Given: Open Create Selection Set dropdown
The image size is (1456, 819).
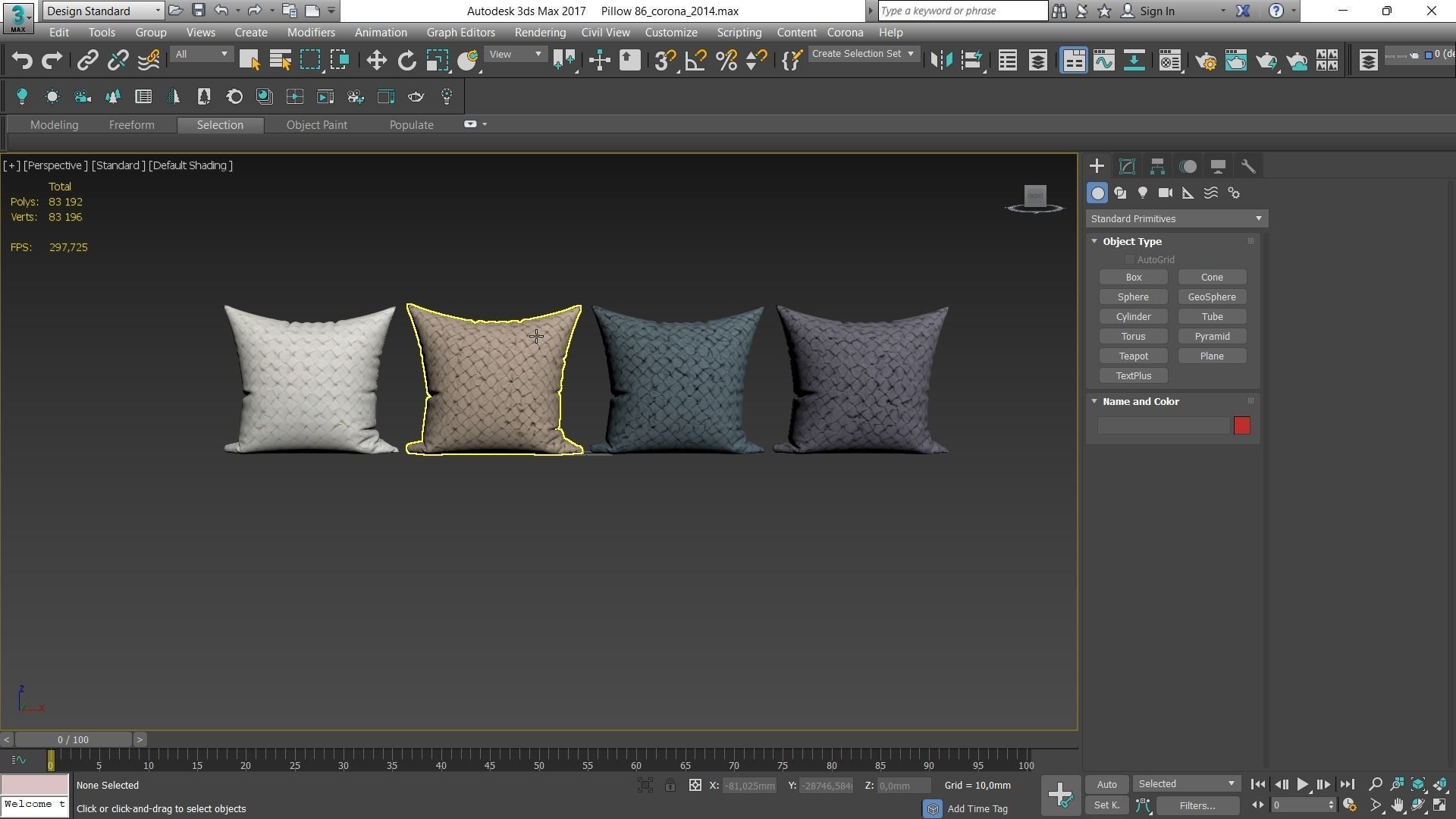Looking at the screenshot, I should pos(864,54).
